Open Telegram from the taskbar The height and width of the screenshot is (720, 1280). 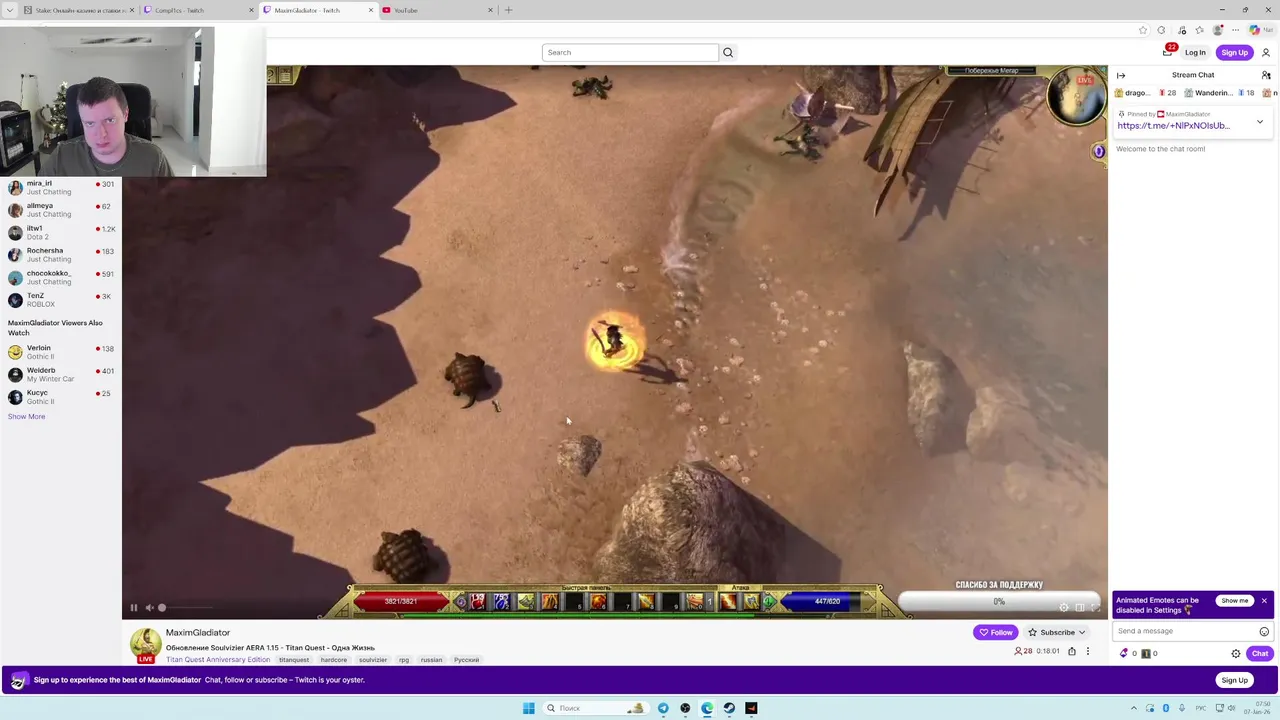point(663,708)
